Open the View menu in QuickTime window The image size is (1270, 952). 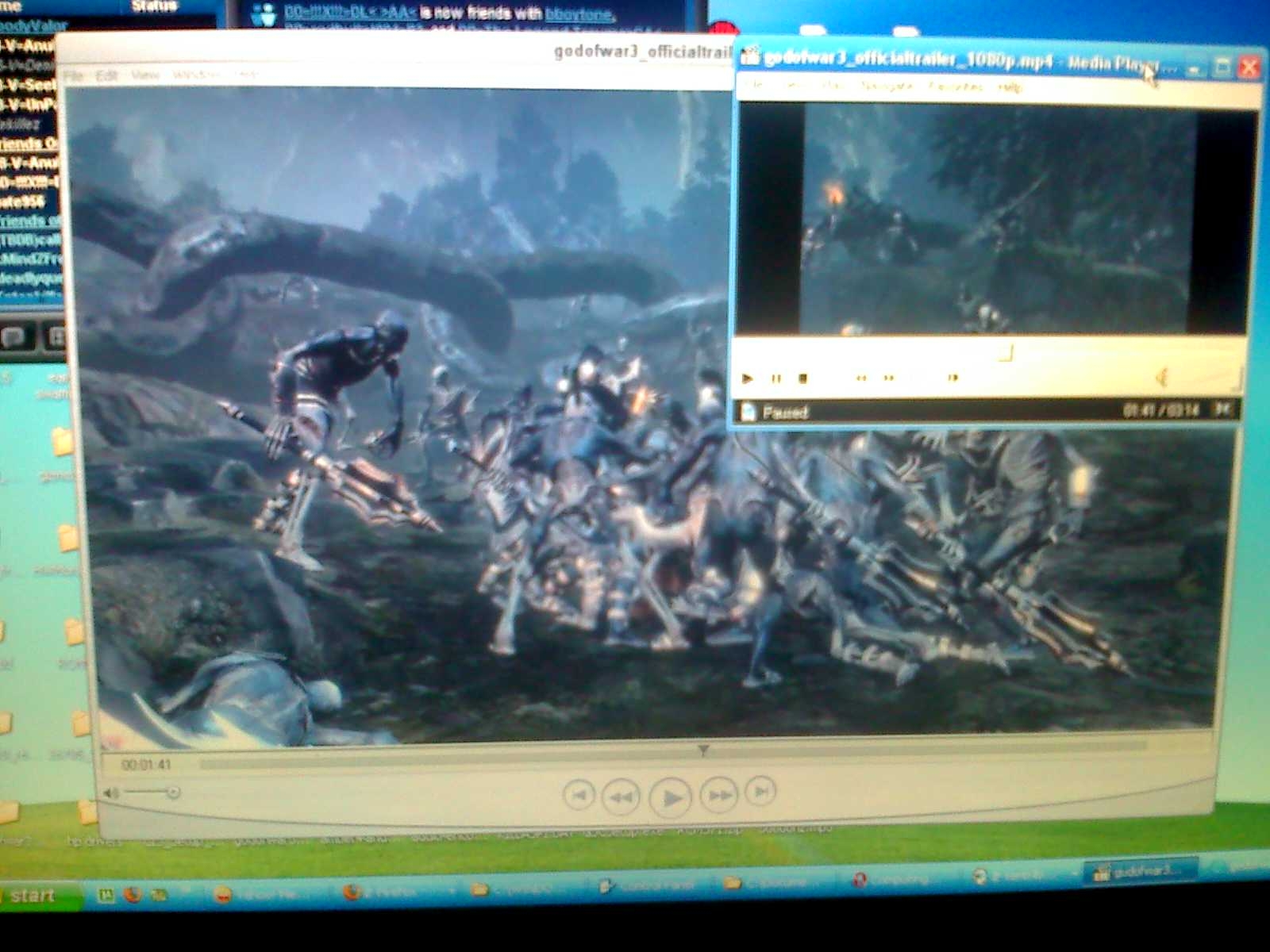pos(145,75)
